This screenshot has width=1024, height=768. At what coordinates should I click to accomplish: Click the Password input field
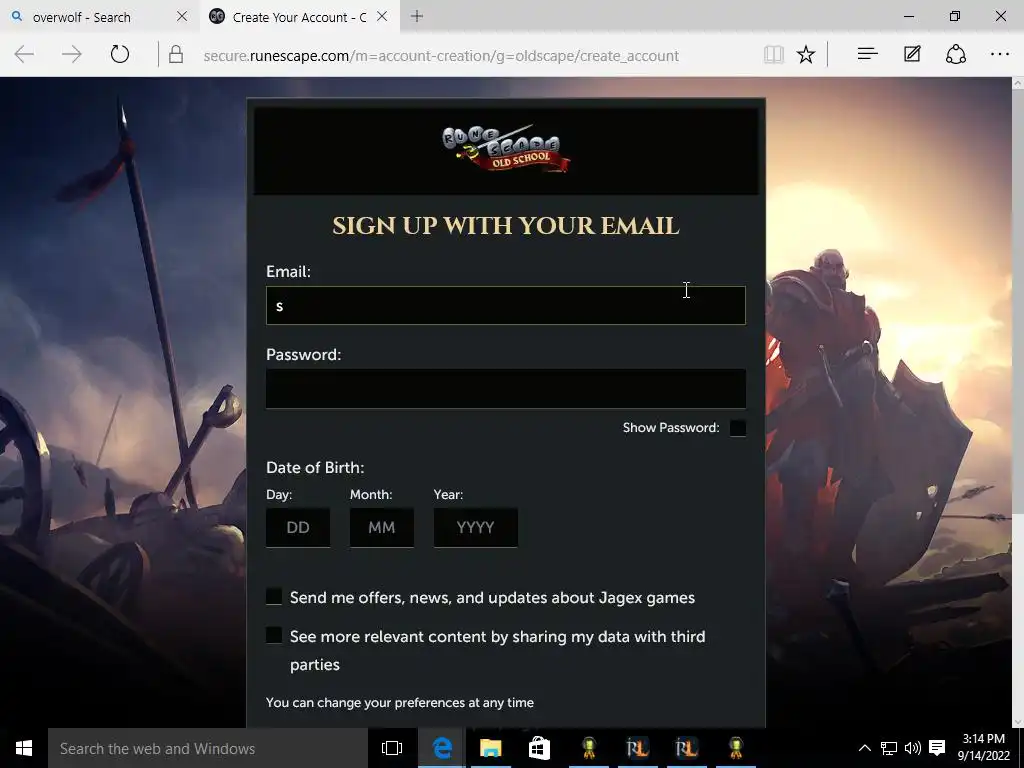(505, 389)
